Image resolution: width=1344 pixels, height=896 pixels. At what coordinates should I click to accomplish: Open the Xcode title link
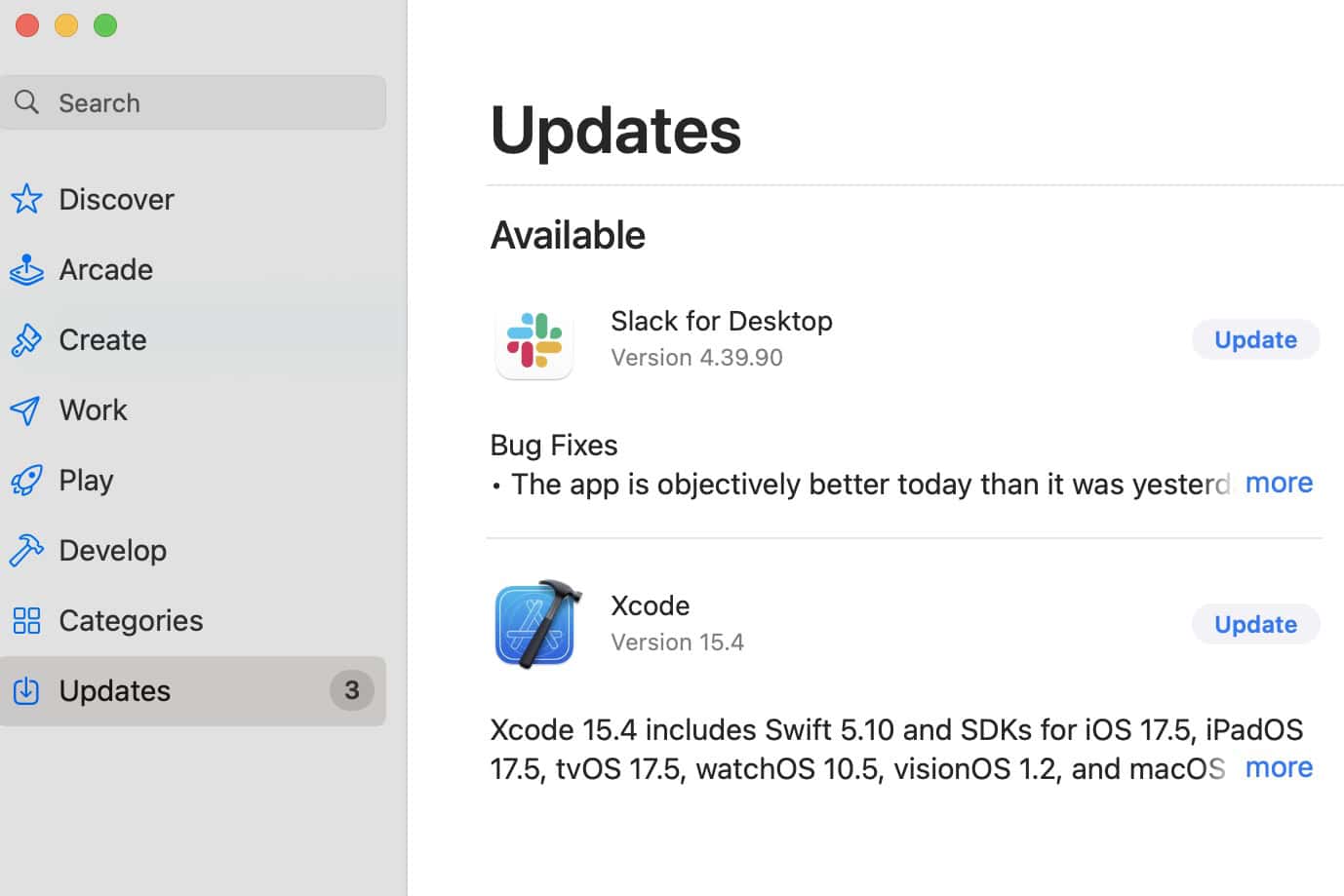[x=651, y=605]
